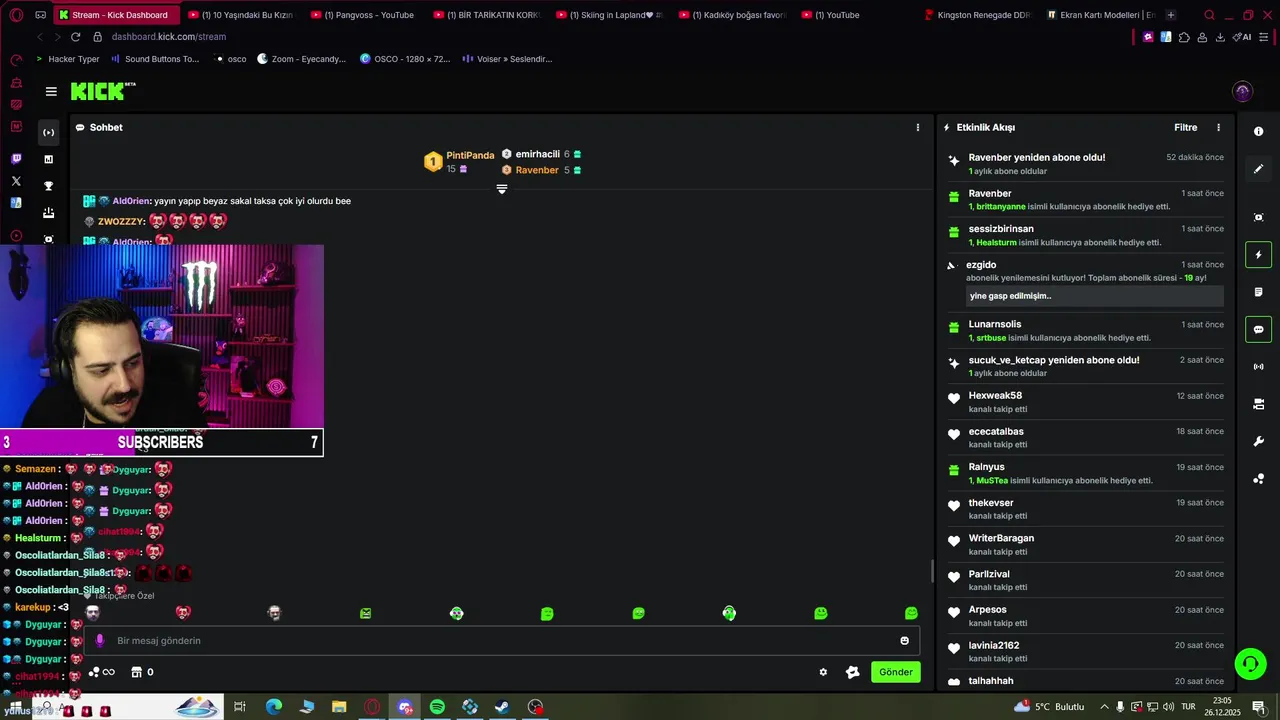The height and width of the screenshot is (720, 1280).
Task: Send message with Gönder button
Action: [x=895, y=672]
